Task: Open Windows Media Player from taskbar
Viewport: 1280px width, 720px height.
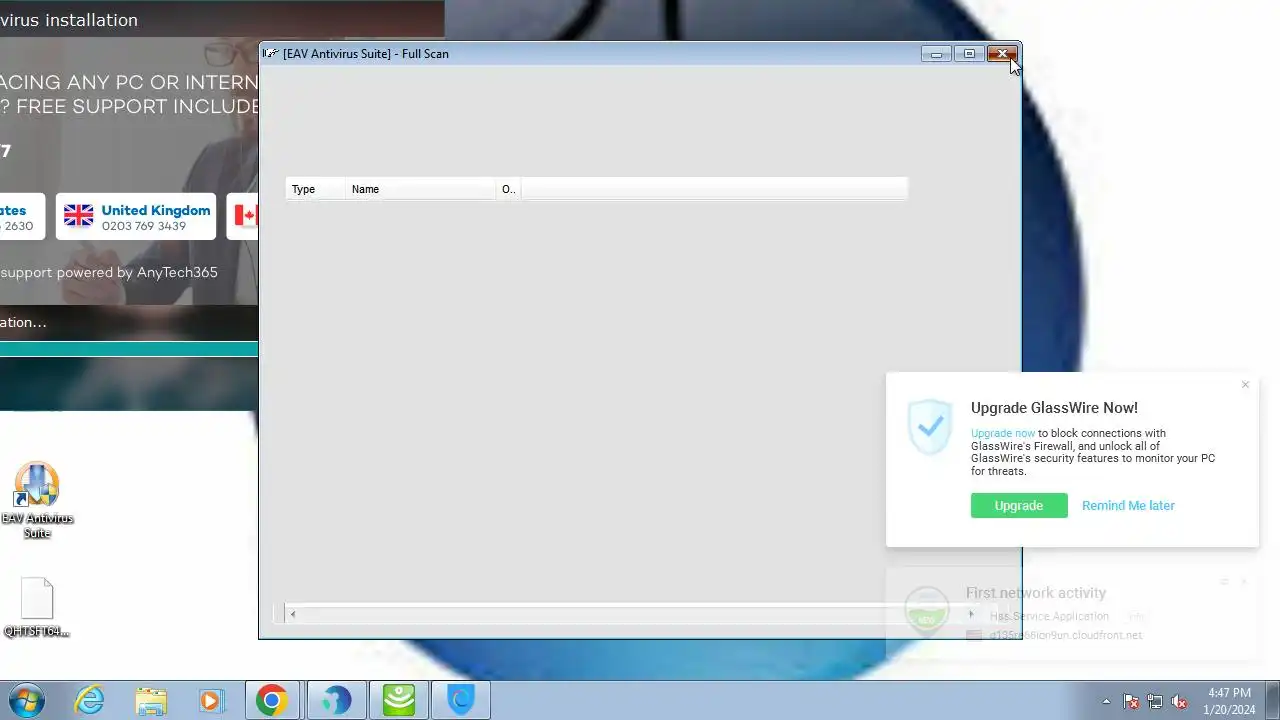Action: tap(211, 701)
